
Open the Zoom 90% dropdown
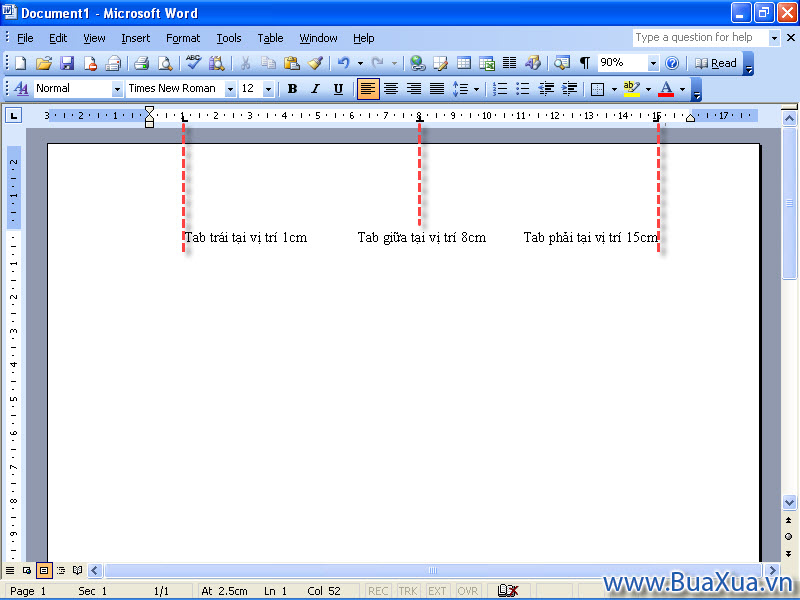[x=653, y=63]
